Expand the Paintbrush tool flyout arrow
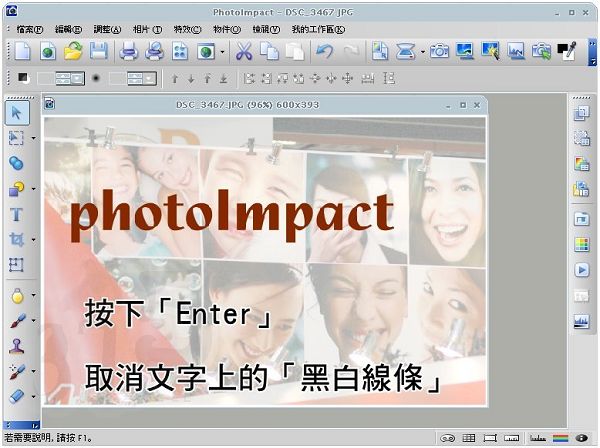This screenshot has height=448, width=600. (34, 320)
